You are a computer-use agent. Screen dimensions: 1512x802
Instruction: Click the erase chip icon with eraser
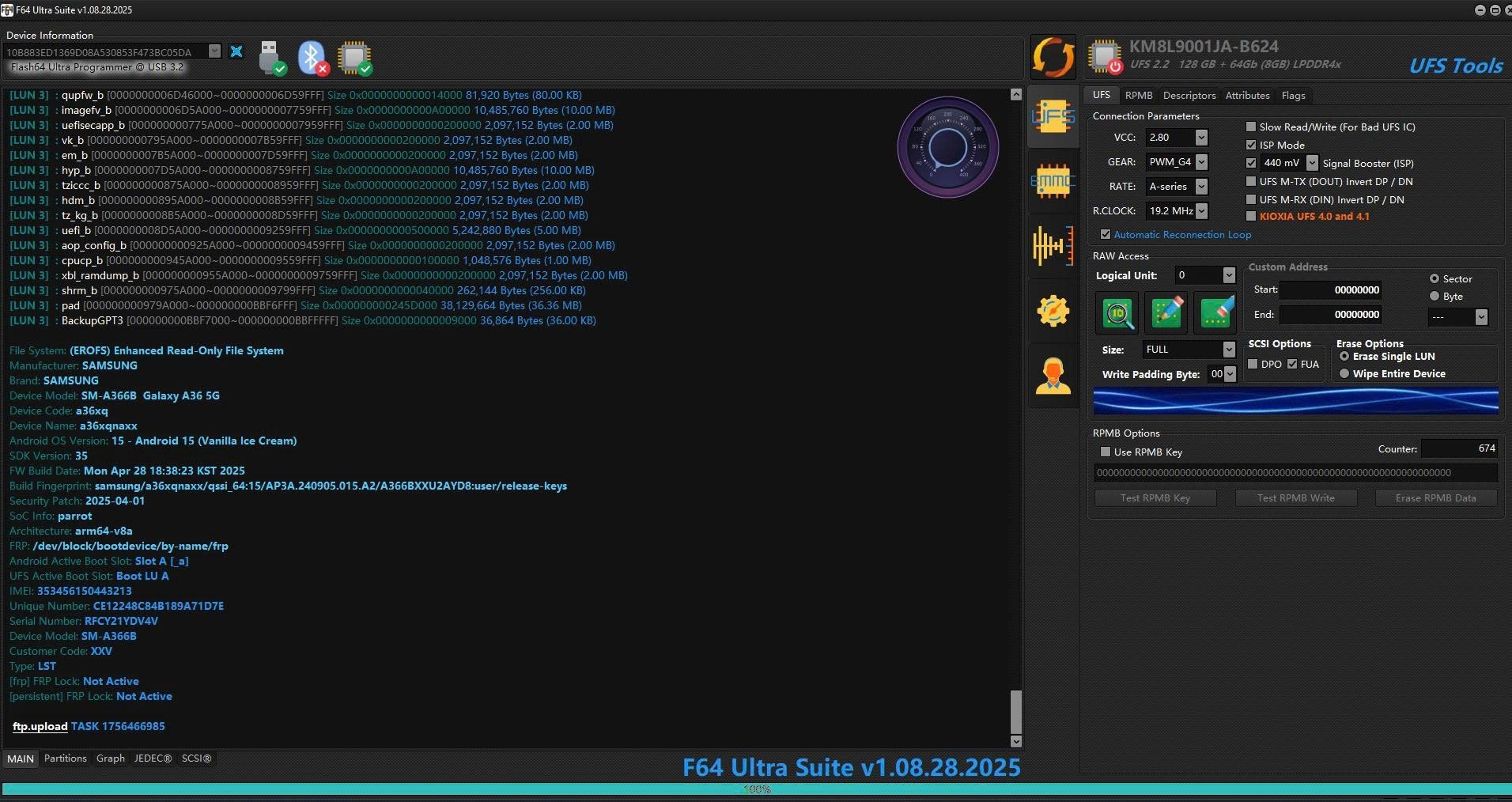pos(1215,313)
